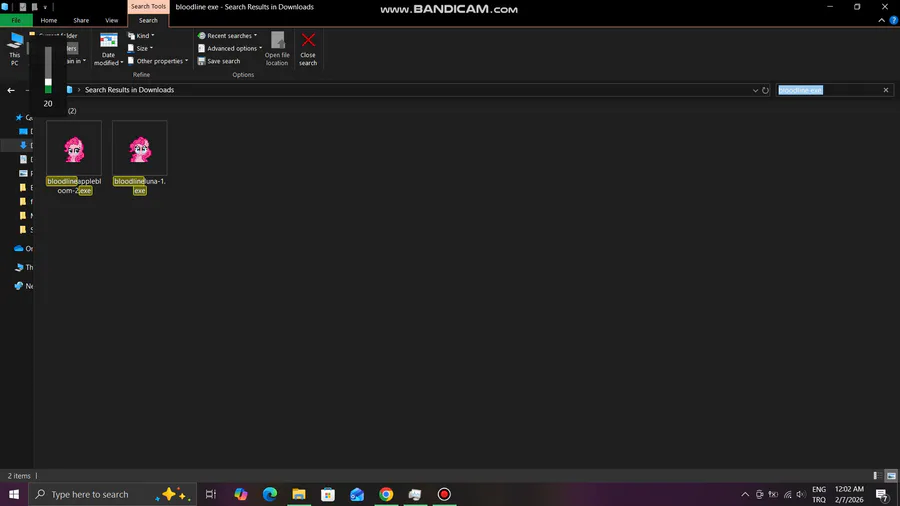Select Network in navigation pane
The width and height of the screenshot is (900, 506).
click(x=23, y=286)
